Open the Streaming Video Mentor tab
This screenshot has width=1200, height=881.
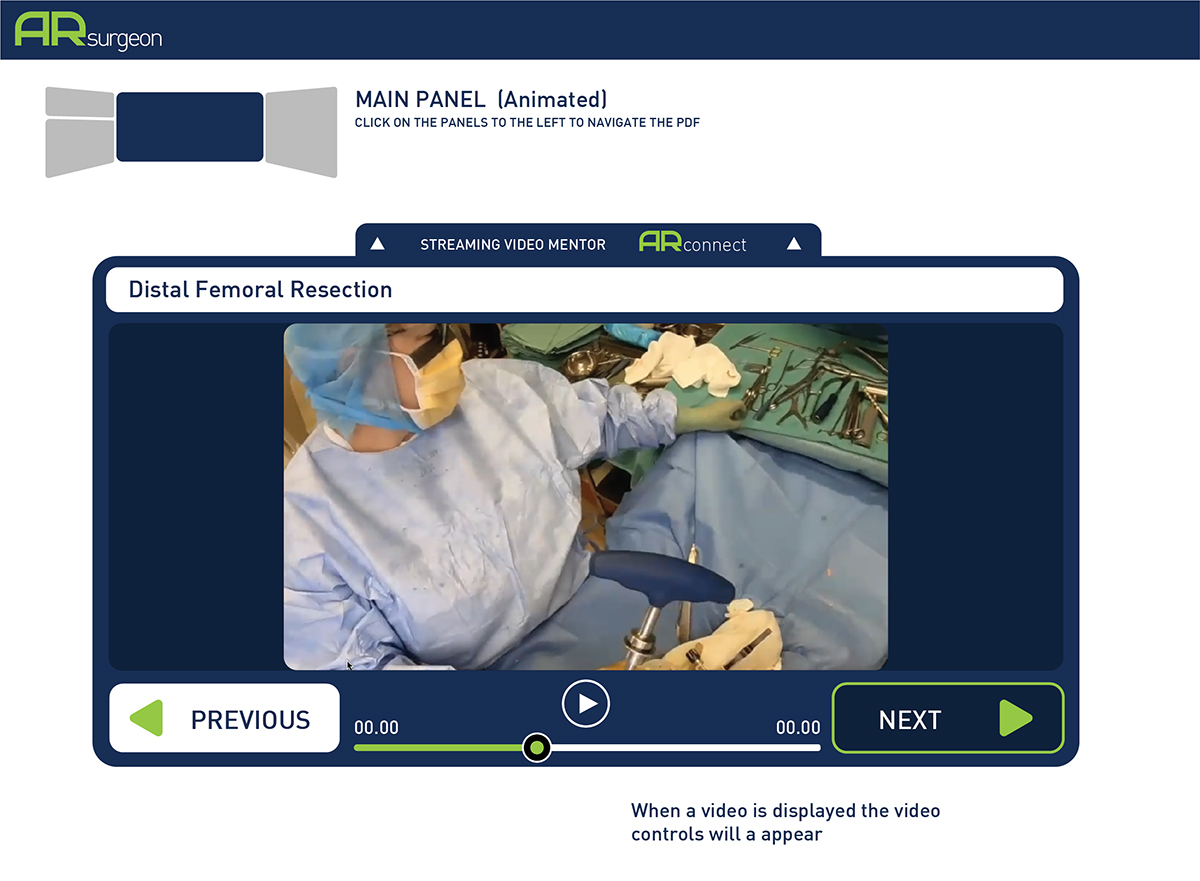(x=512, y=244)
